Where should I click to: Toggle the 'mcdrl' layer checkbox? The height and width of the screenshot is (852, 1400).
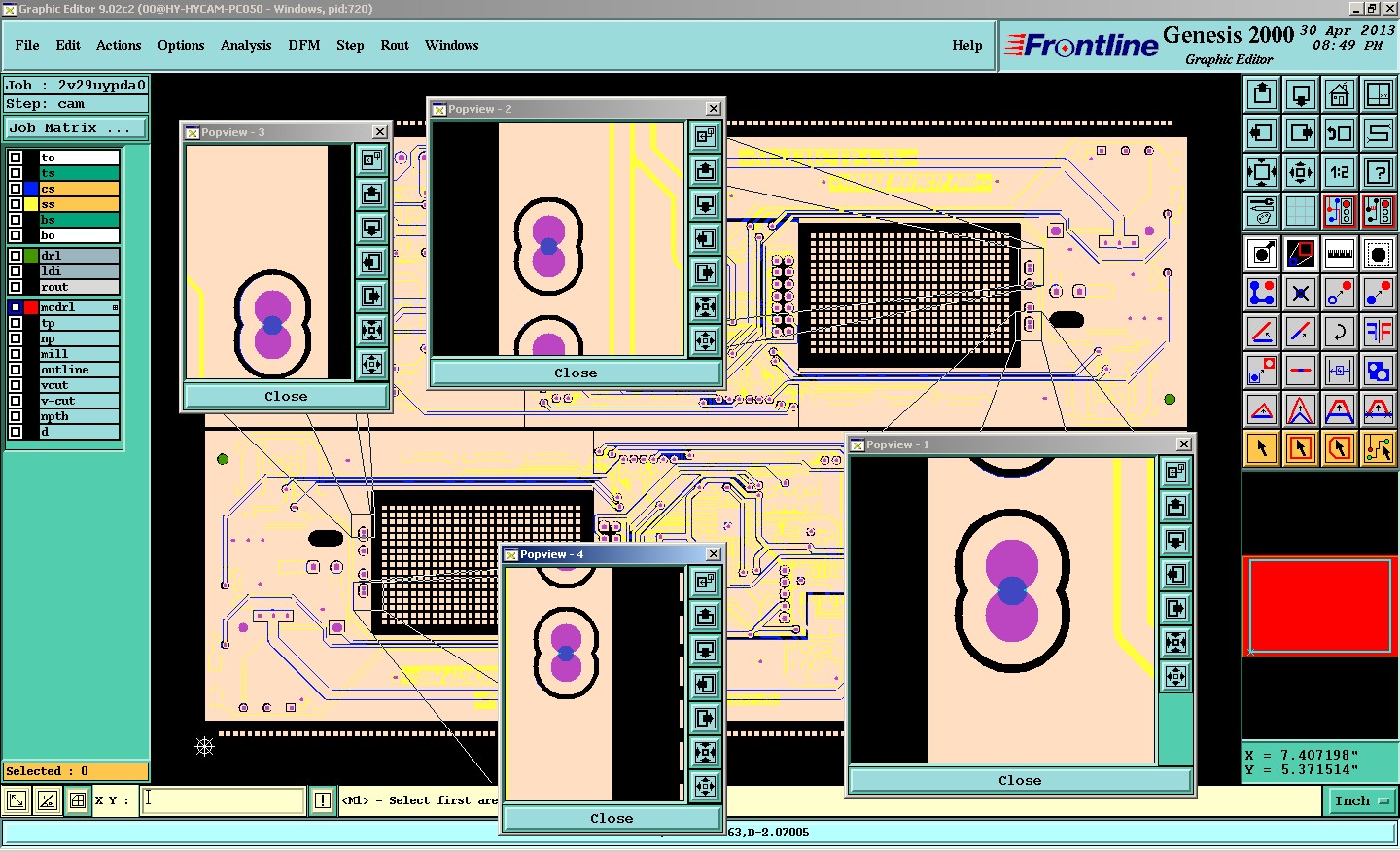[16, 307]
